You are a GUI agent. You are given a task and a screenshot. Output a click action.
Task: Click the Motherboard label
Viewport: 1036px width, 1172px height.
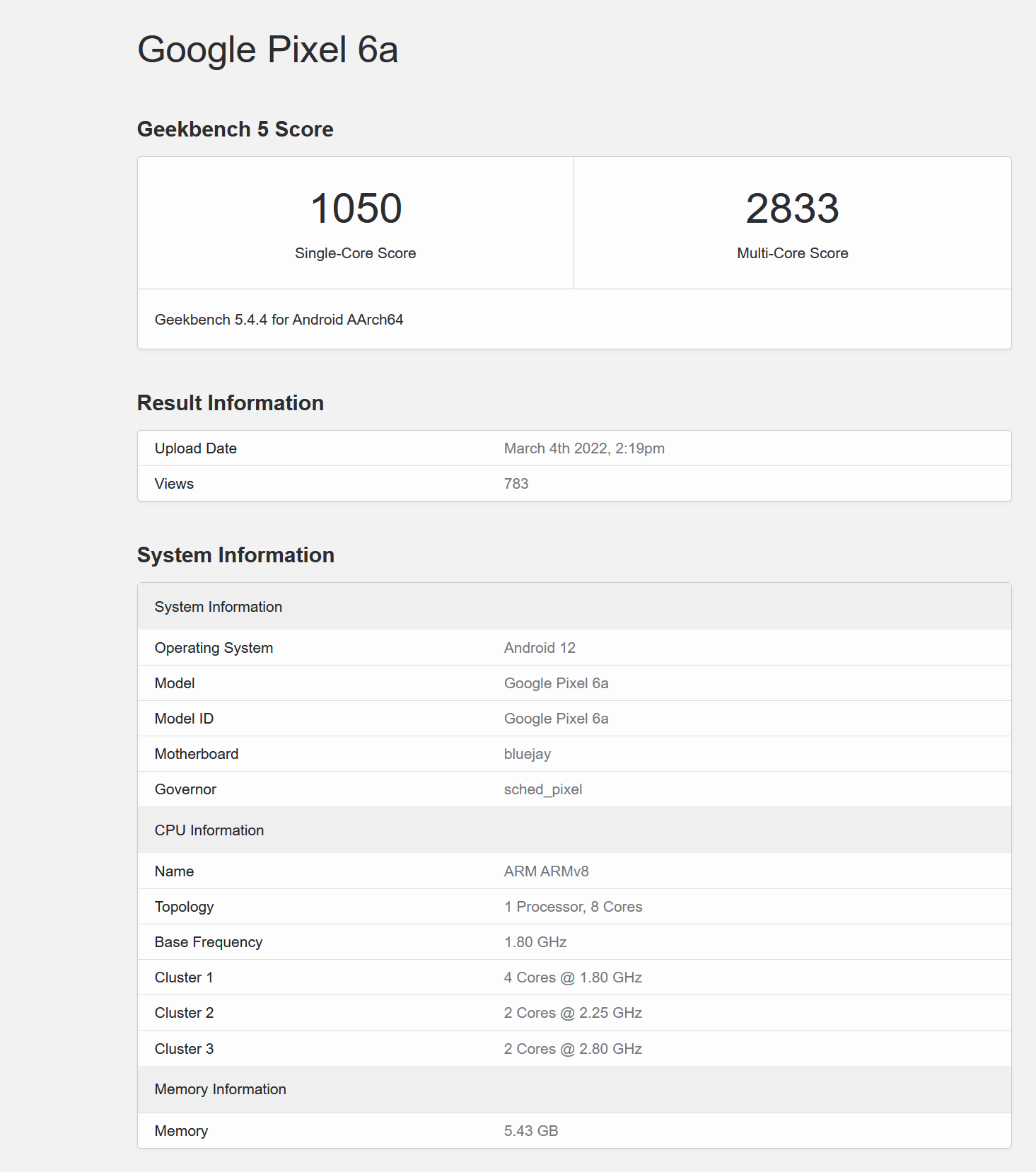pyautogui.click(x=197, y=754)
